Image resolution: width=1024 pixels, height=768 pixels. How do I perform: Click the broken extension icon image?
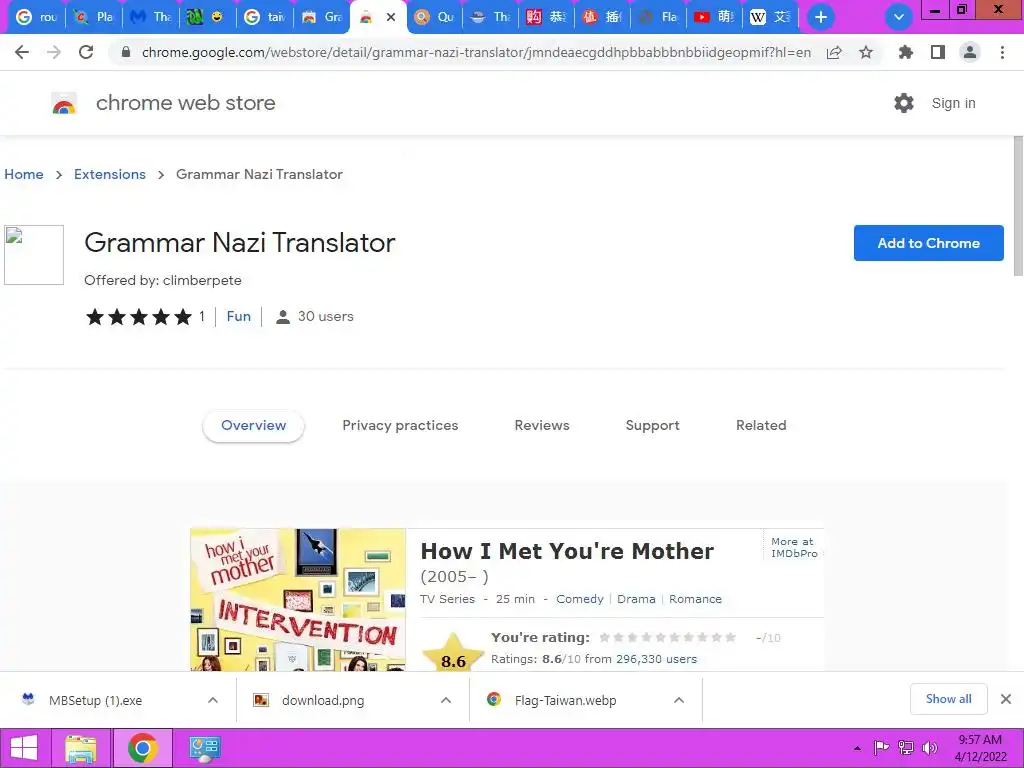tap(34, 255)
